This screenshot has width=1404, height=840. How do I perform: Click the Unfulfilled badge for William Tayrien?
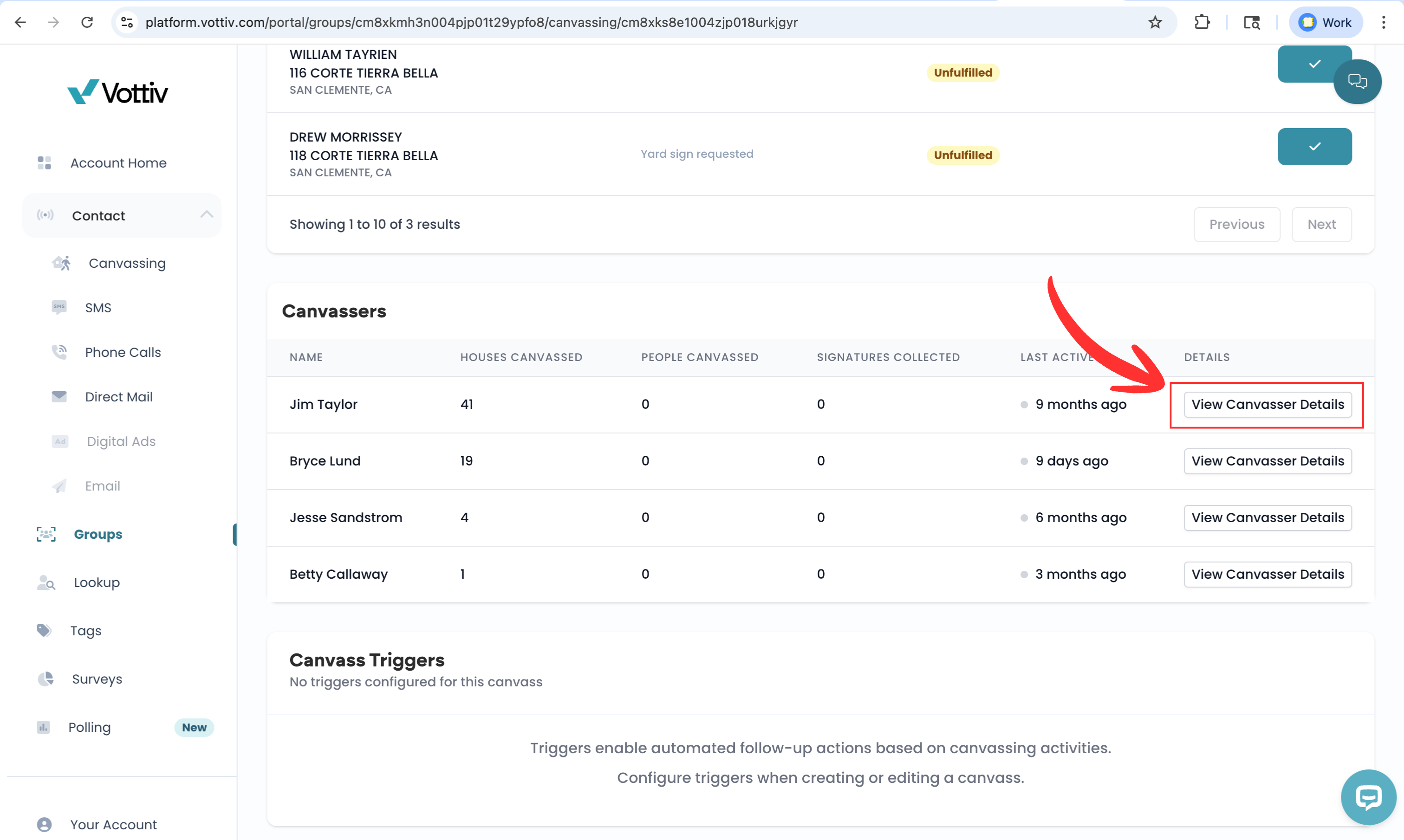963,72
